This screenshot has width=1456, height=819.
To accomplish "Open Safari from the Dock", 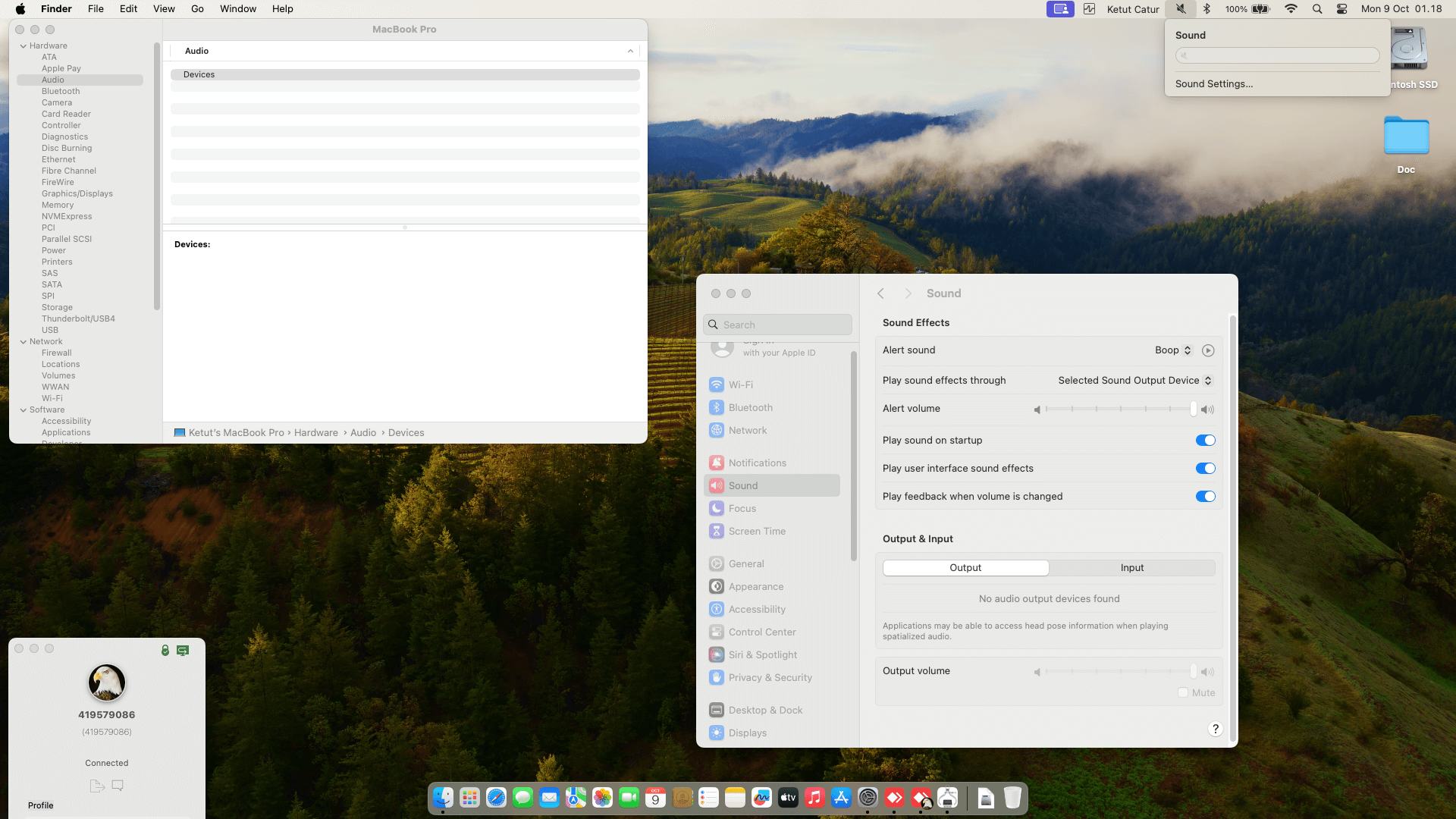I will [496, 798].
